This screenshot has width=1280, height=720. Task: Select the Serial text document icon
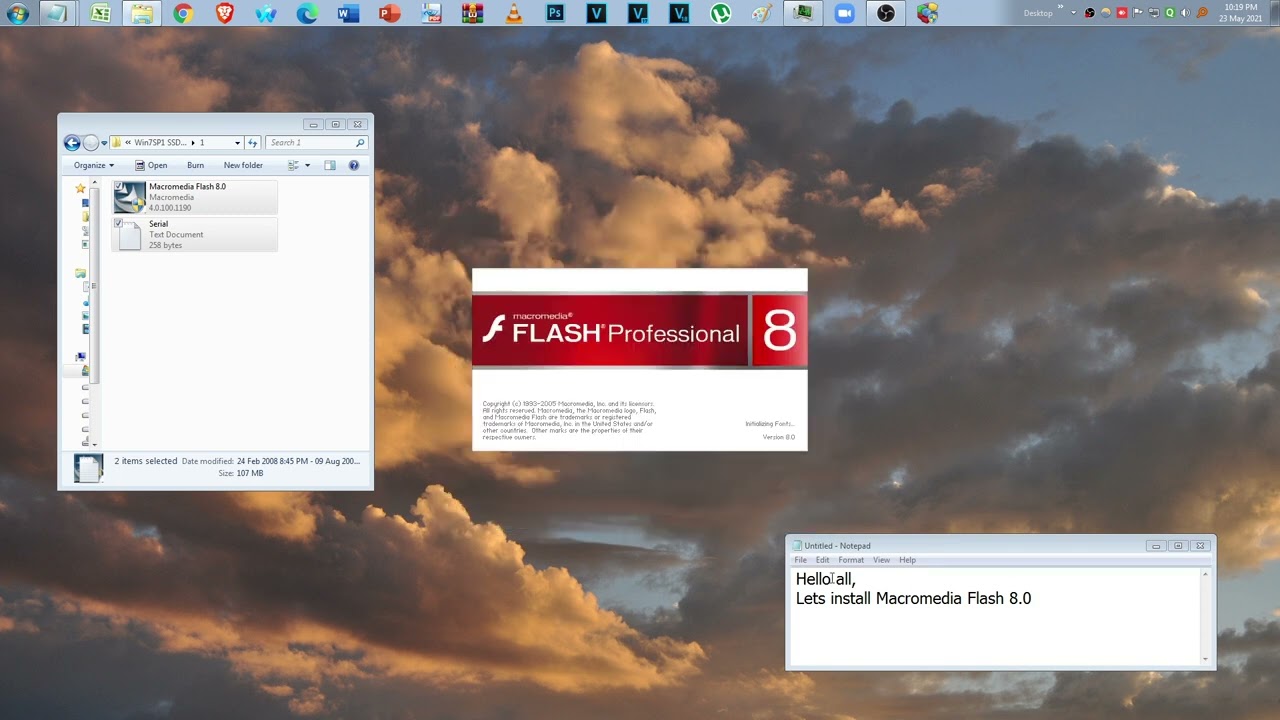click(x=130, y=234)
